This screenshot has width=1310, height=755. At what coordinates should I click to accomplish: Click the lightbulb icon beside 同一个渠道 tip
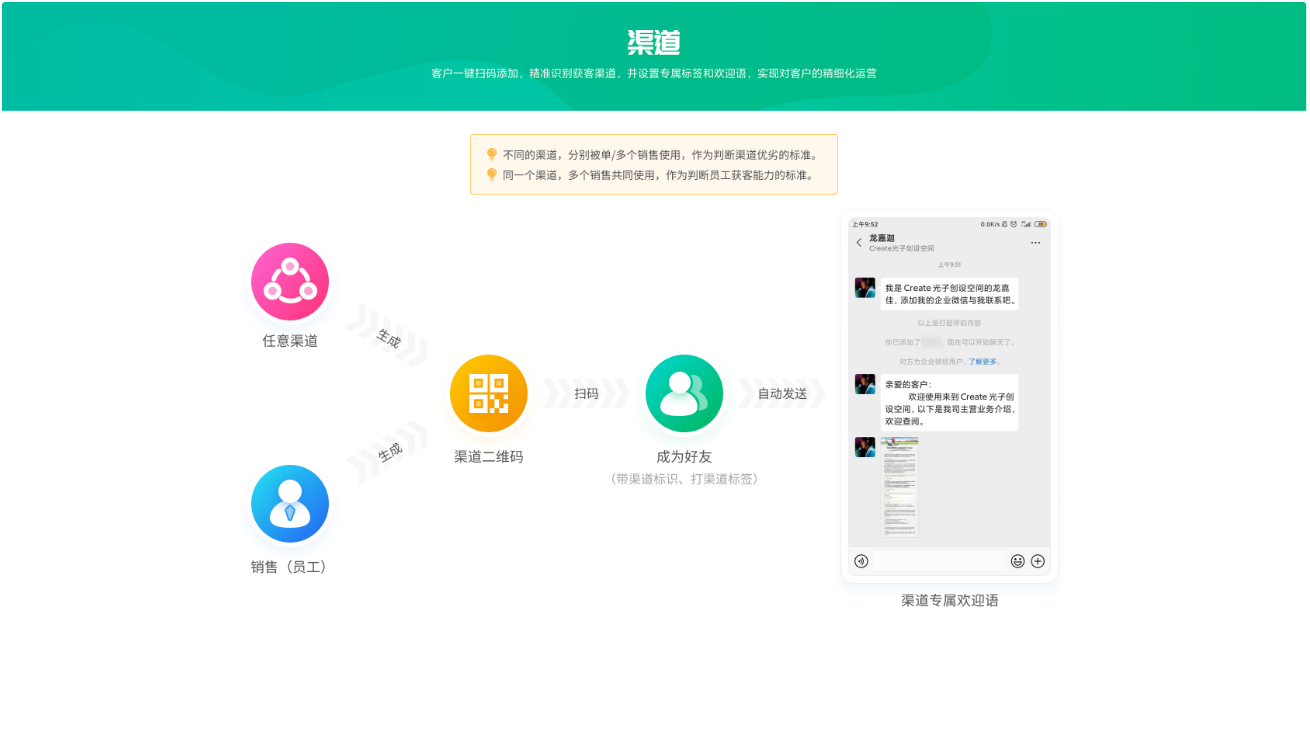tap(491, 174)
